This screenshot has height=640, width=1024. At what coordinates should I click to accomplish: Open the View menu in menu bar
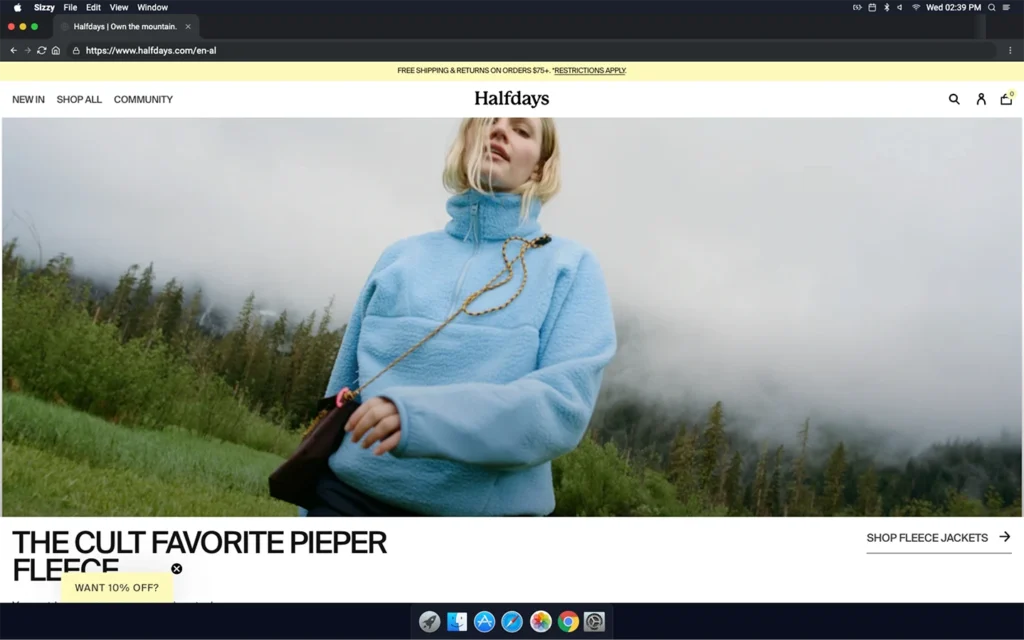(119, 7)
